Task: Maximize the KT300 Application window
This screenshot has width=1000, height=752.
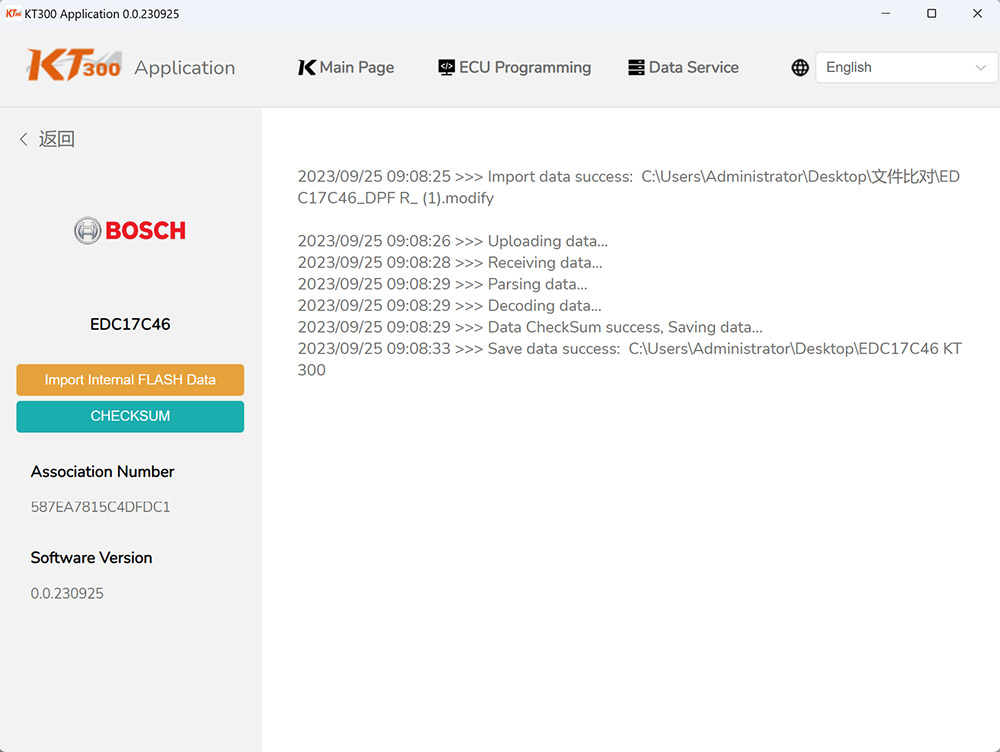Action: click(931, 13)
